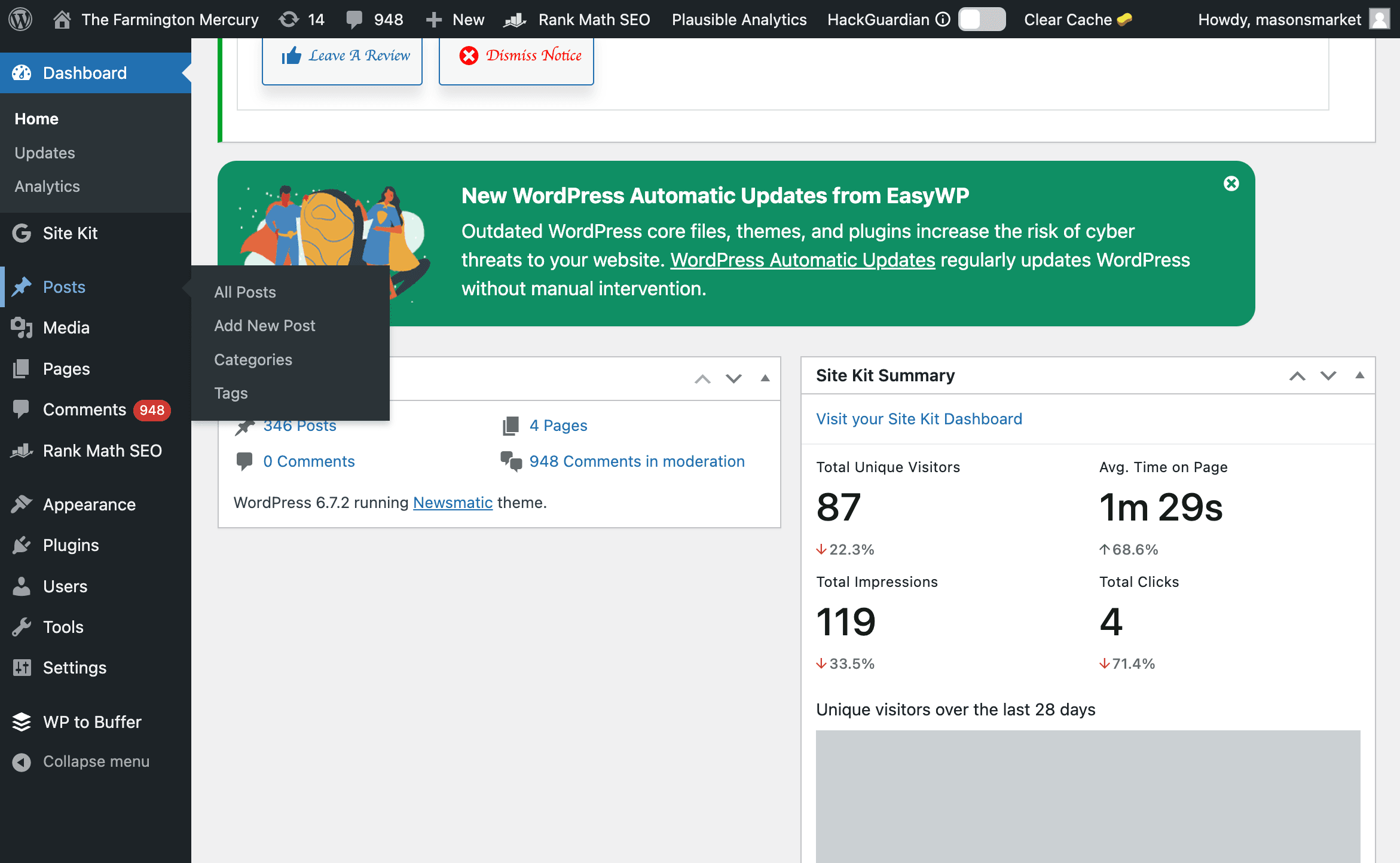The height and width of the screenshot is (863, 1400).
Task: Toggle the Site Kit Summary panel triangle
Action: pyautogui.click(x=1359, y=375)
